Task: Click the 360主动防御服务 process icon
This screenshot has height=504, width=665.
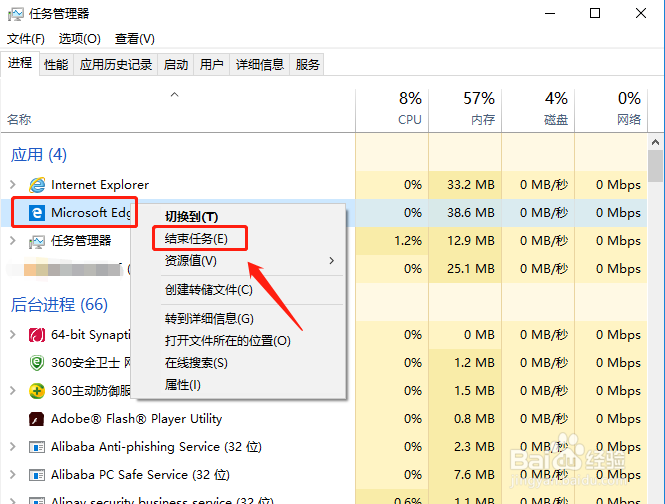Action: [37, 391]
